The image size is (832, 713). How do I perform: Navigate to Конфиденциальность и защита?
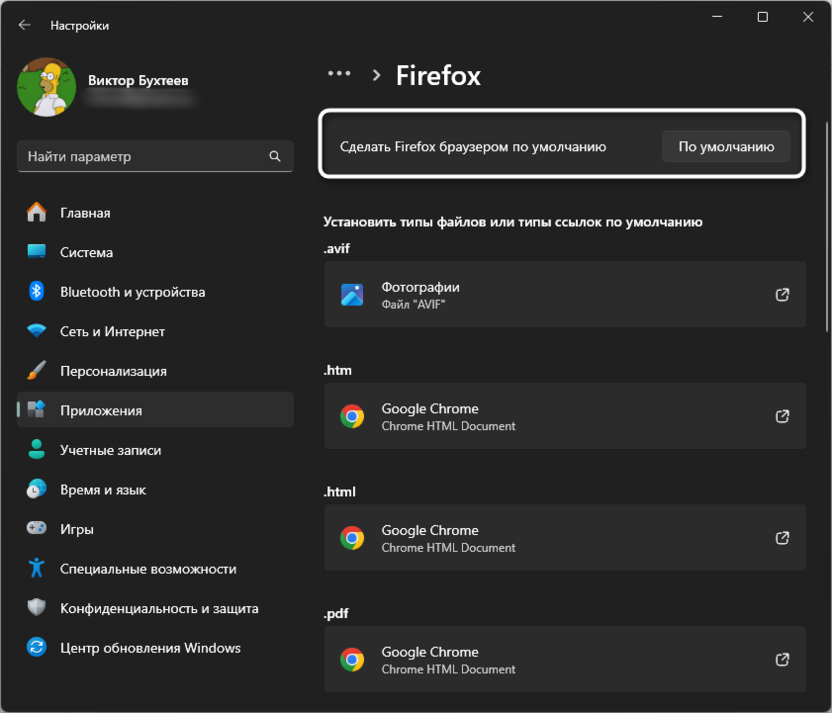point(159,608)
